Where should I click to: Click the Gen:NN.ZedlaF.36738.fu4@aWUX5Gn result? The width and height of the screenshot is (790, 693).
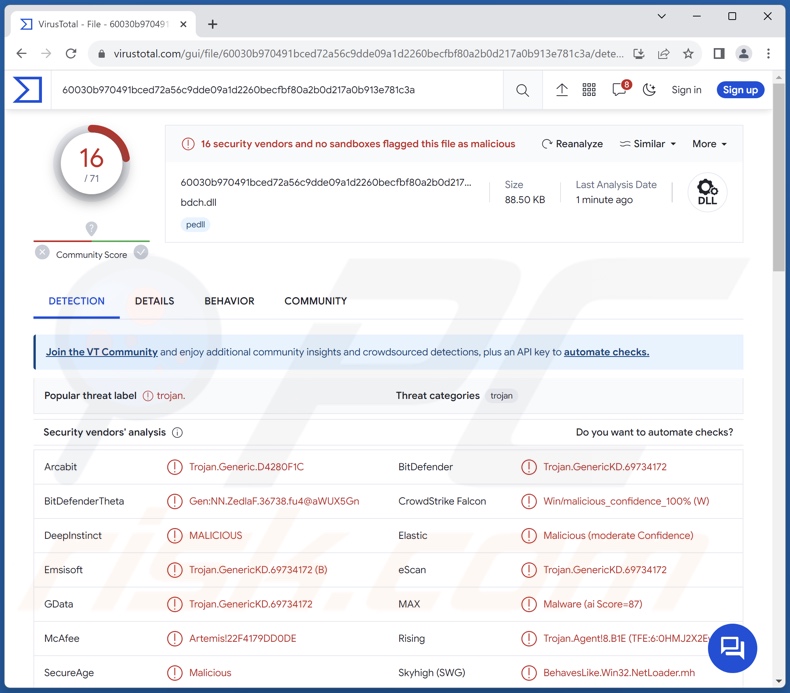[x=274, y=501]
